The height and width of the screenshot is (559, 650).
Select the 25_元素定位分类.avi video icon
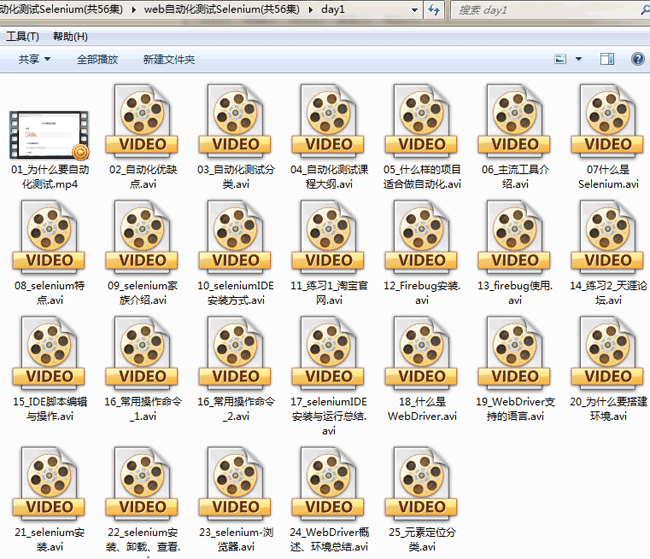click(x=422, y=484)
